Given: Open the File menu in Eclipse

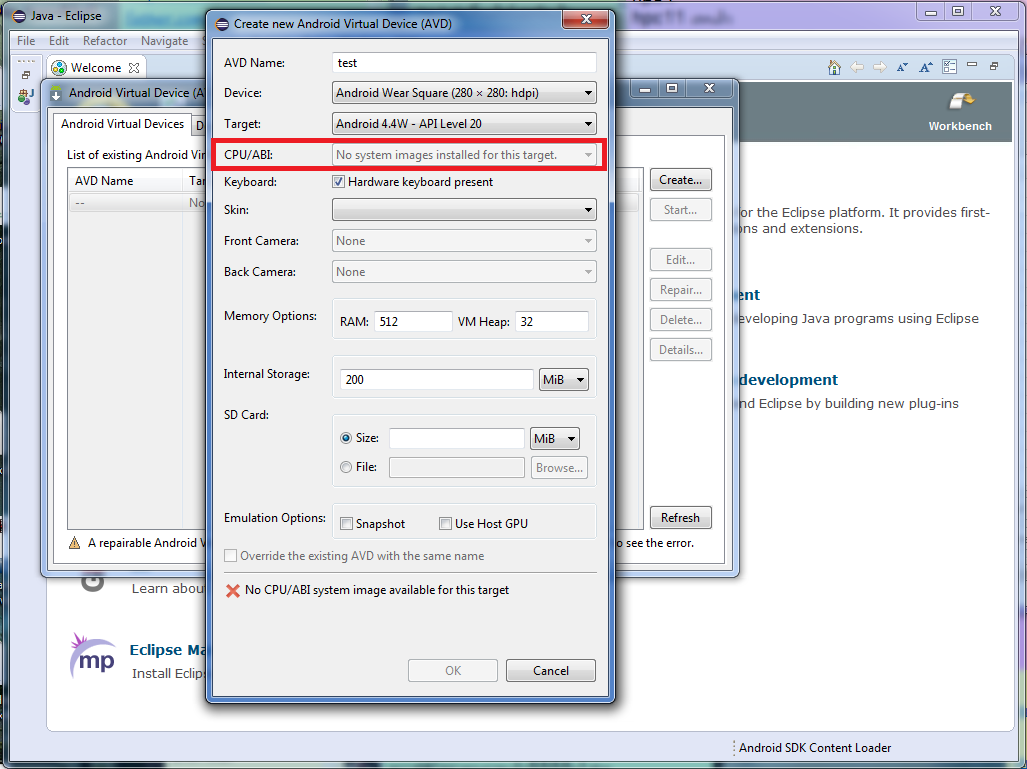Looking at the screenshot, I should point(26,41).
